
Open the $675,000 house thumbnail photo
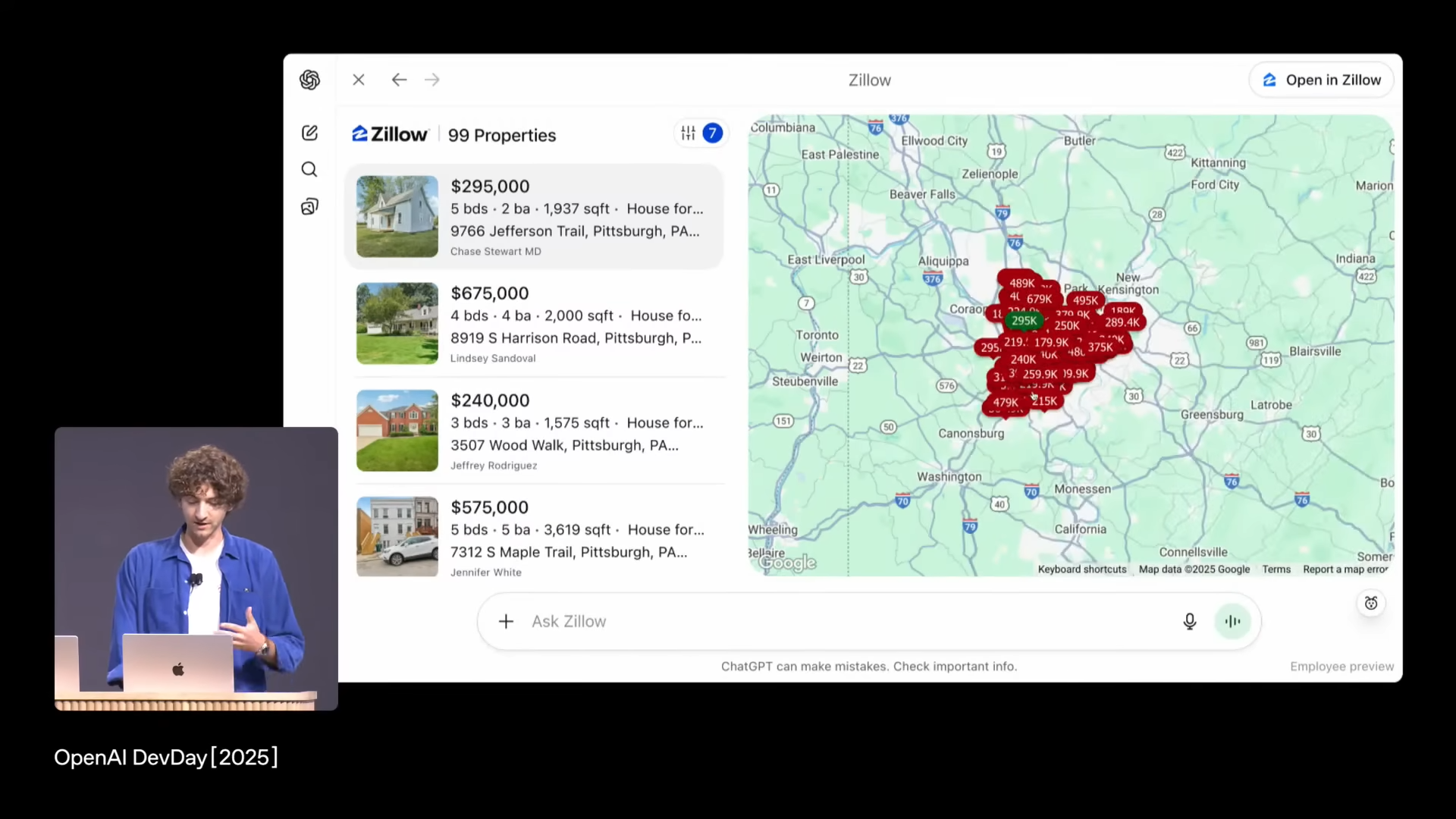click(x=397, y=324)
